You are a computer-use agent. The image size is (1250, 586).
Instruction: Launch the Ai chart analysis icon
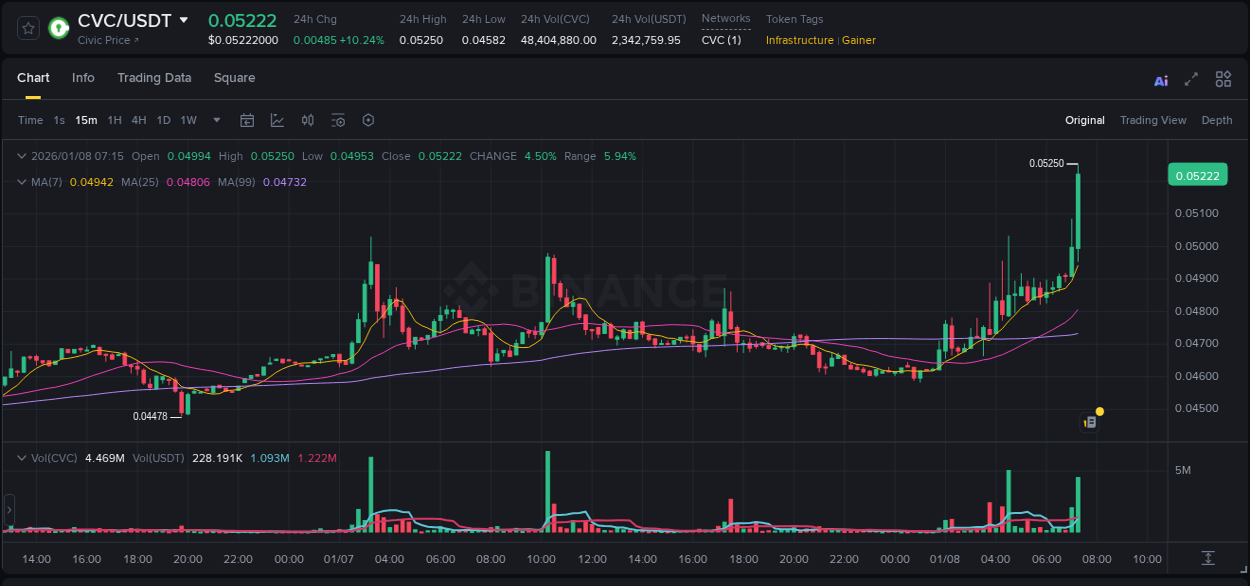pos(1160,79)
